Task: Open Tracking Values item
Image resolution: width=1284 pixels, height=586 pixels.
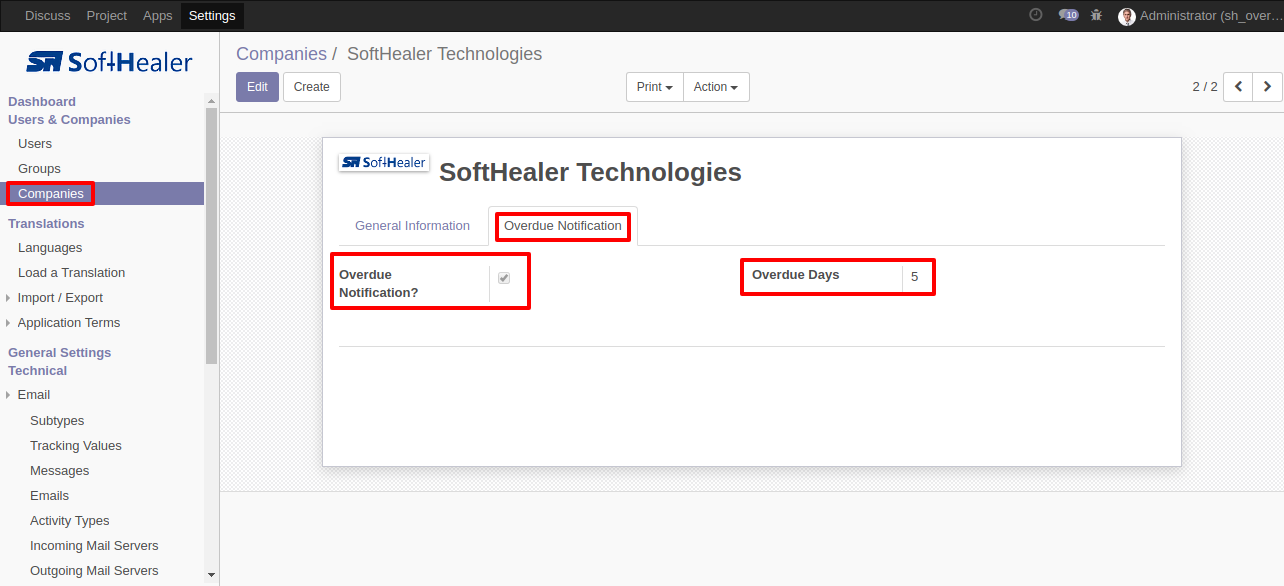Action: click(x=76, y=446)
